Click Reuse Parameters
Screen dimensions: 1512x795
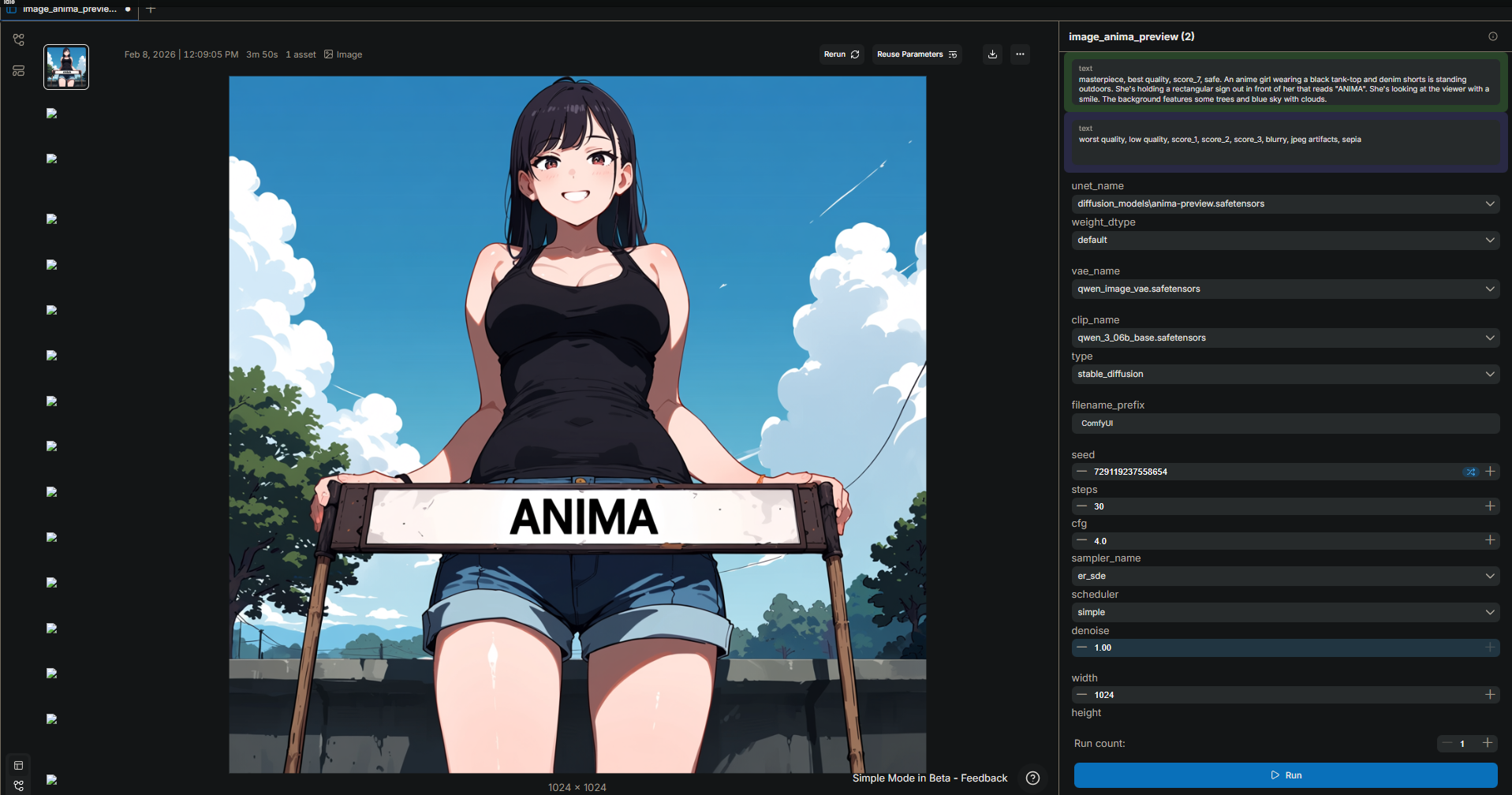tap(917, 54)
